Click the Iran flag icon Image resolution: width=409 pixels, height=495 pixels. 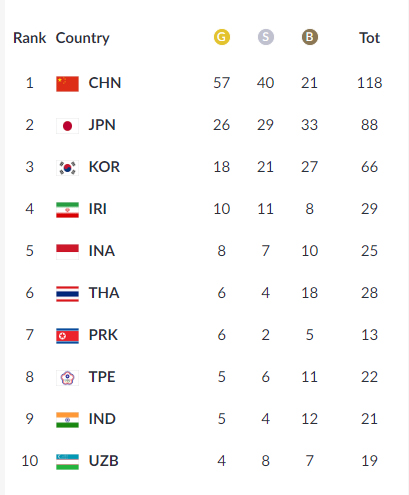(x=67, y=210)
